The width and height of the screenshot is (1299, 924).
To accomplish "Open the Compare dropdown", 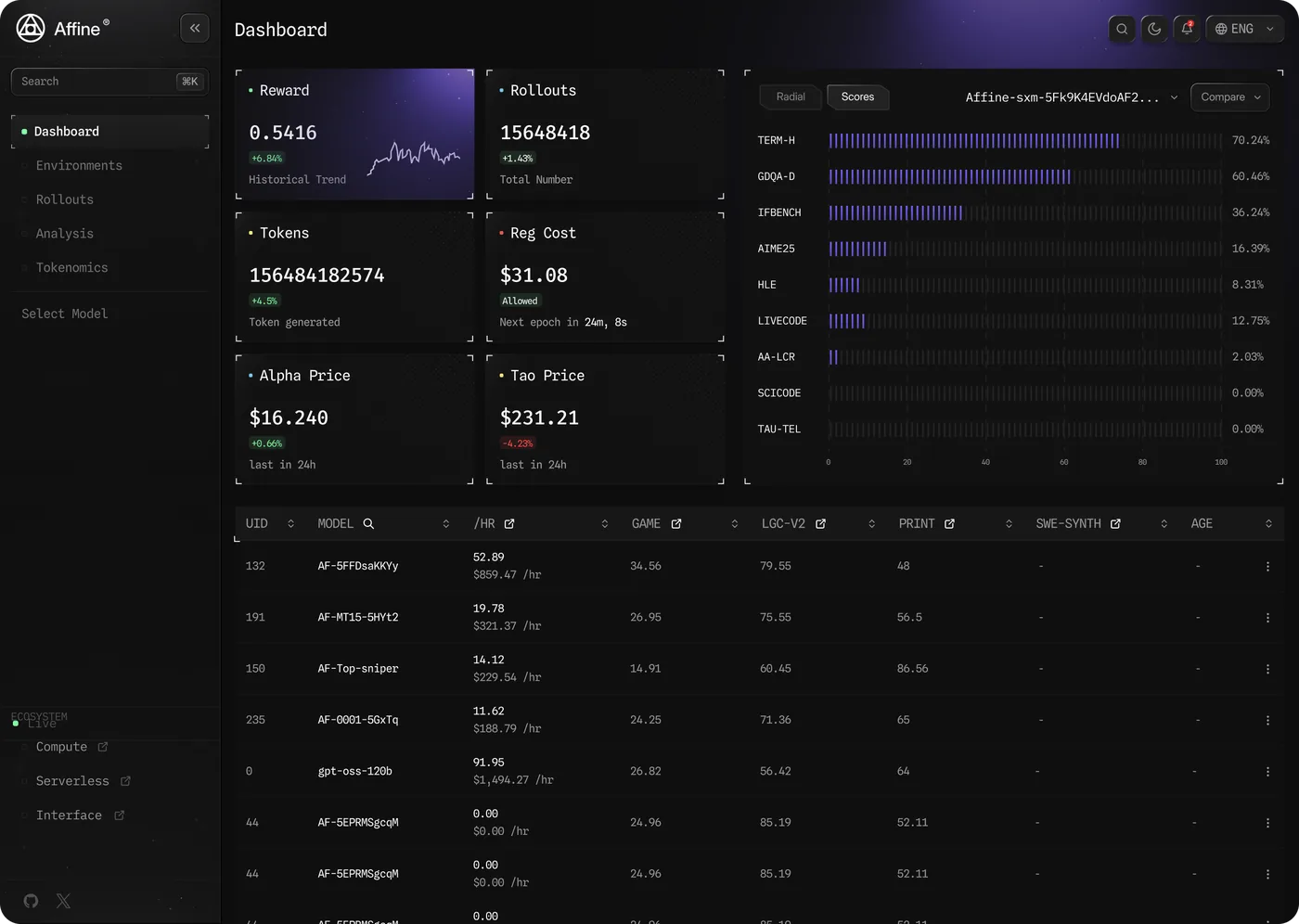I will click(x=1230, y=97).
